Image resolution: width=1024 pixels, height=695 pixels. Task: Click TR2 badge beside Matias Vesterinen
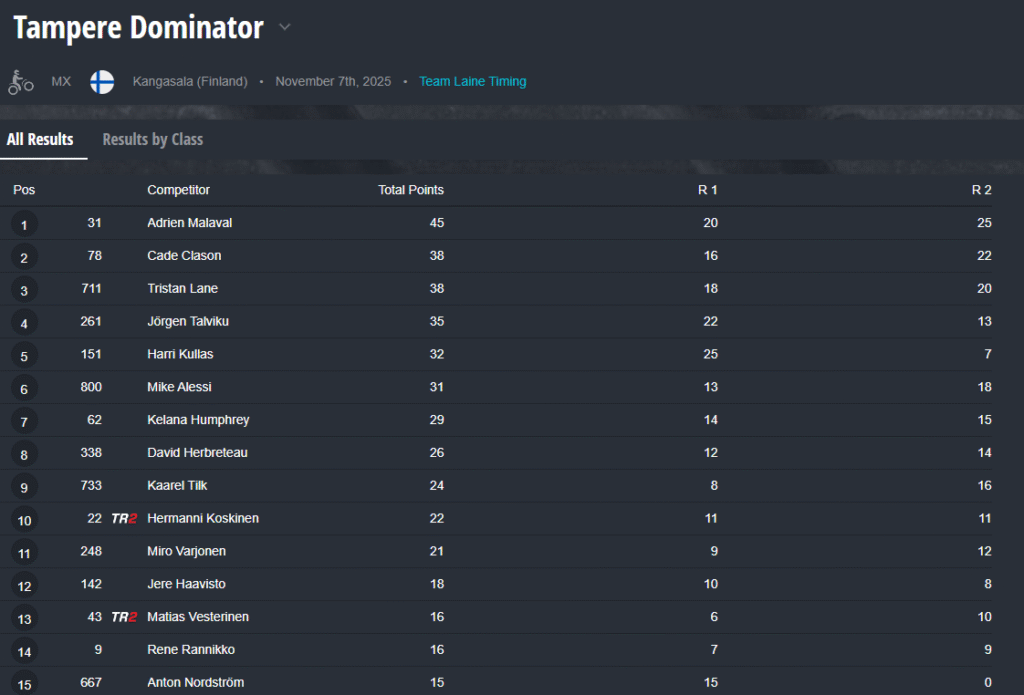click(124, 617)
